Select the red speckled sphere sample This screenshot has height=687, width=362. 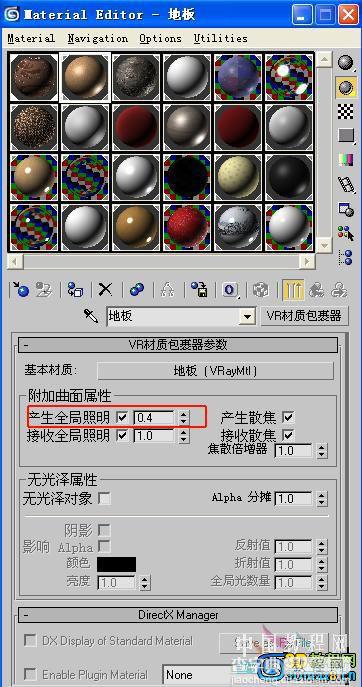tap(187, 227)
